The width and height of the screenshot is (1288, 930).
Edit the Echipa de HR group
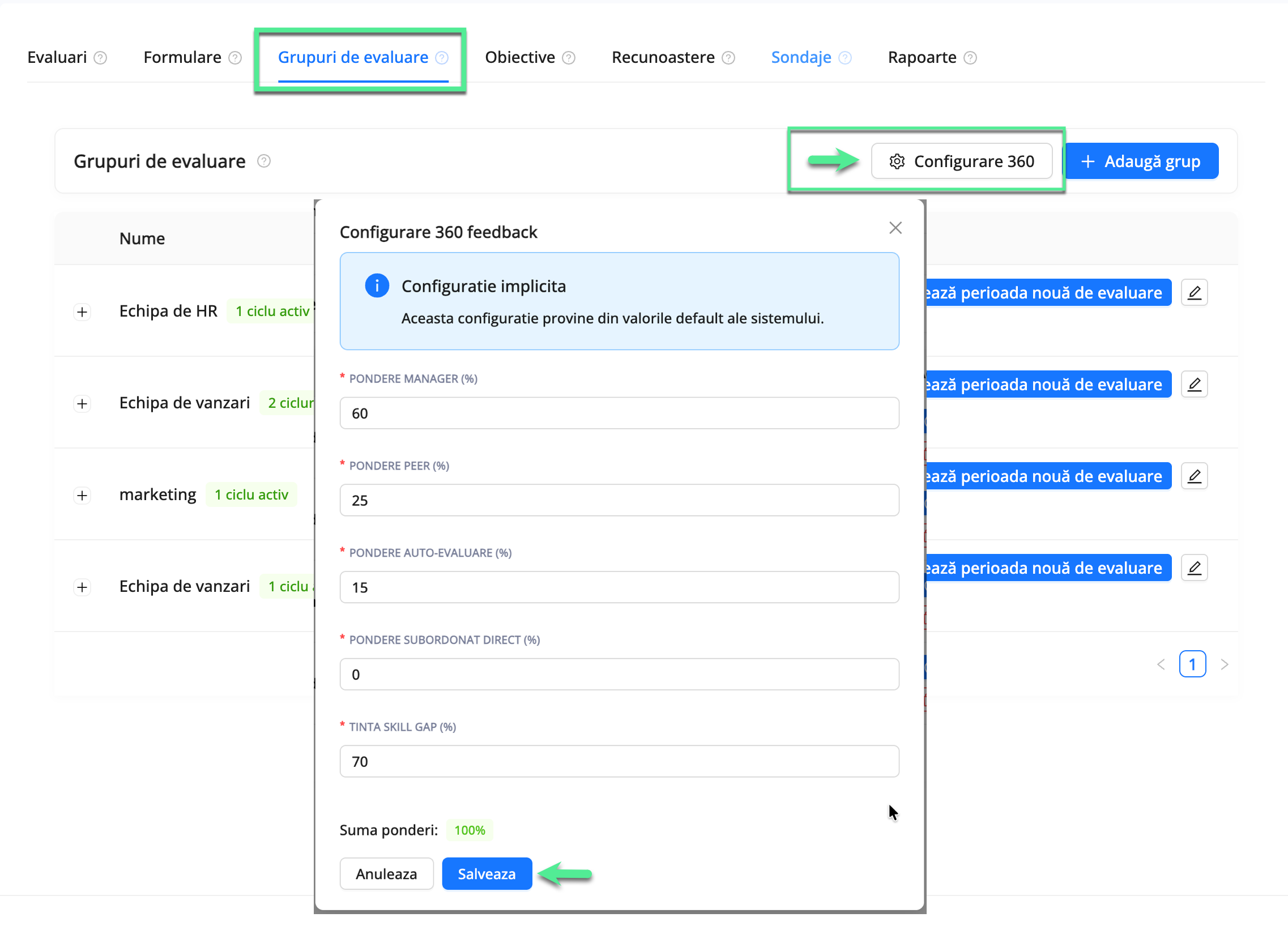coord(1195,292)
